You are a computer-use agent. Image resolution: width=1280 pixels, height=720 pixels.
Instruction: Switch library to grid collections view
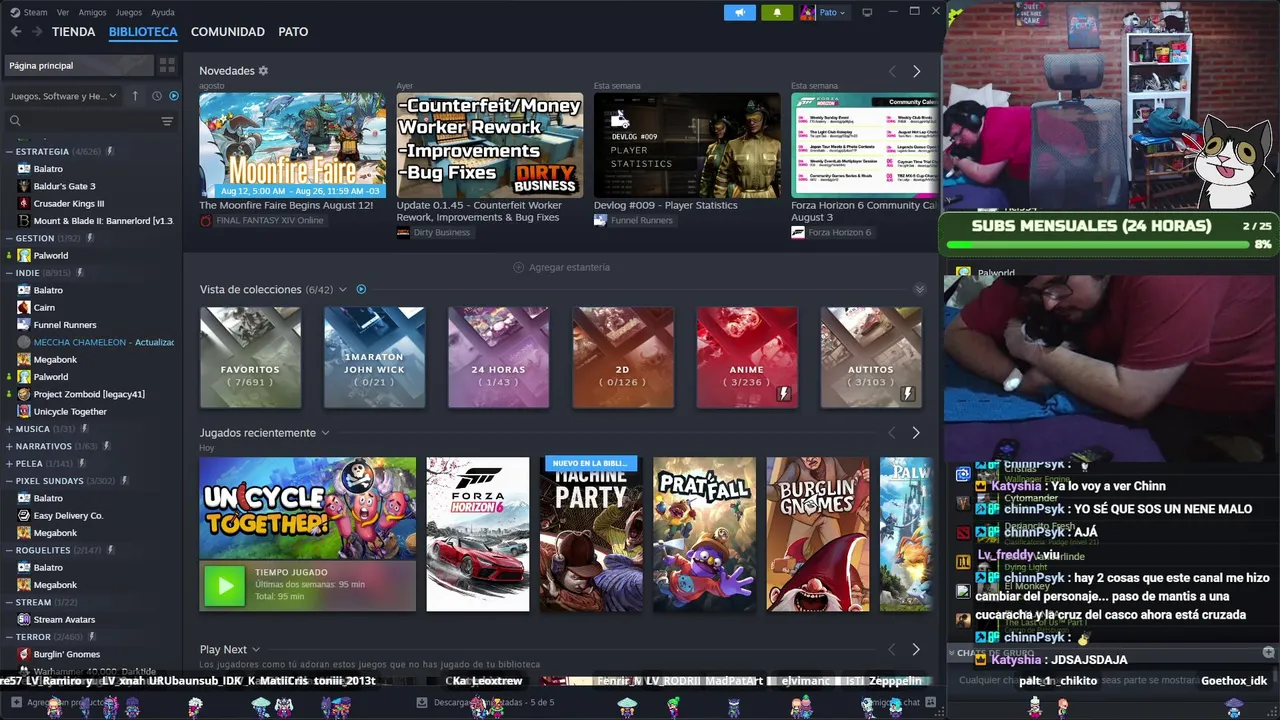coord(167,65)
